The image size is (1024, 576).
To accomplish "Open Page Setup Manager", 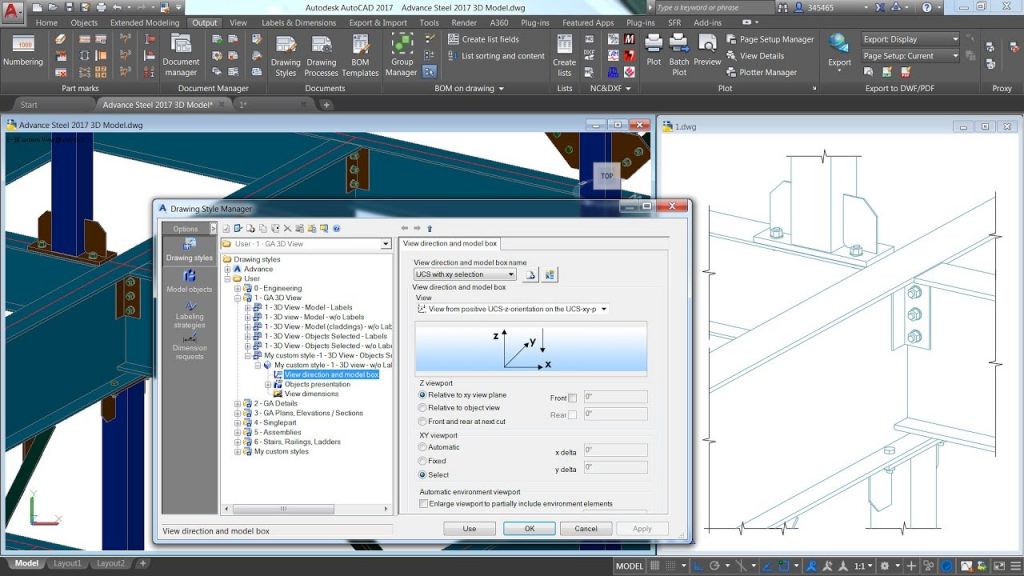I will (x=771, y=39).
